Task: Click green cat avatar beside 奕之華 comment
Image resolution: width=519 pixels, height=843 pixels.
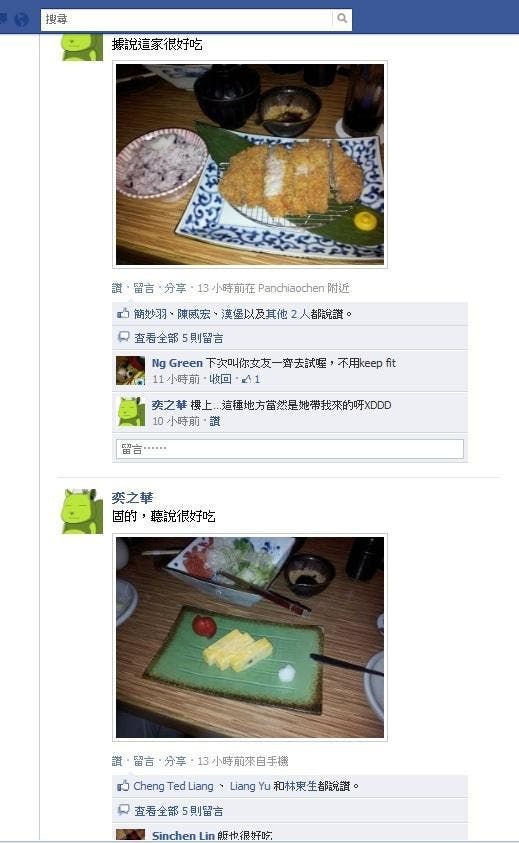Action: (x=131, y=412)
